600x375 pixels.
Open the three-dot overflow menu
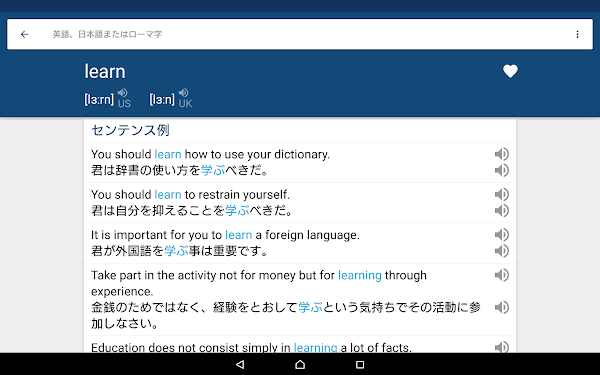tap(577, 34)
